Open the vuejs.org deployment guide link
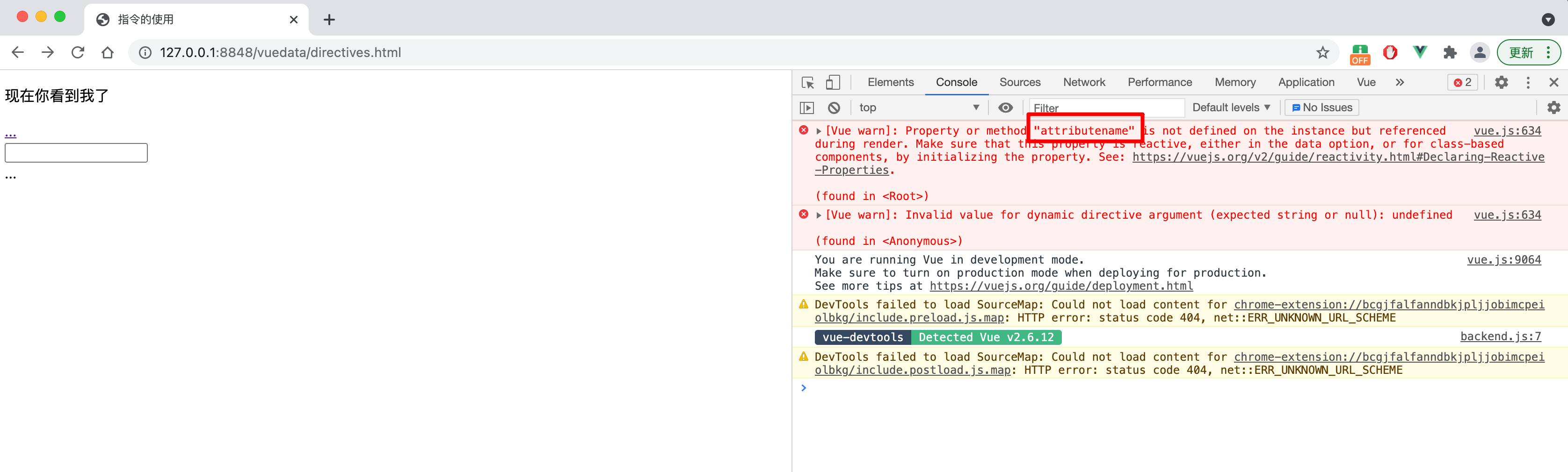 pyautogui.click(x=1061, y=286)
